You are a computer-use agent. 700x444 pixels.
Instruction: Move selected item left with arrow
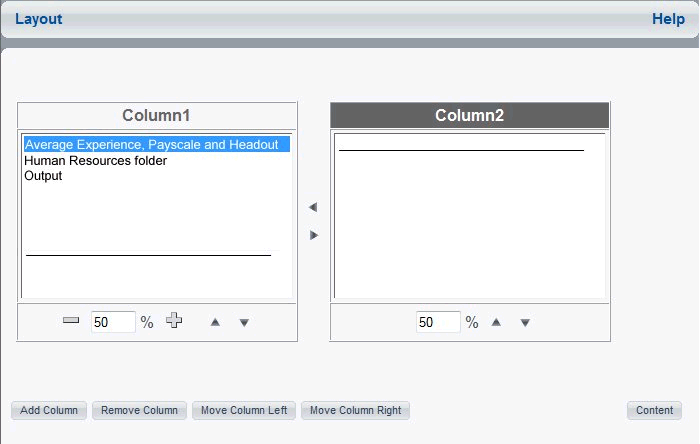click(x=313, y=207)
